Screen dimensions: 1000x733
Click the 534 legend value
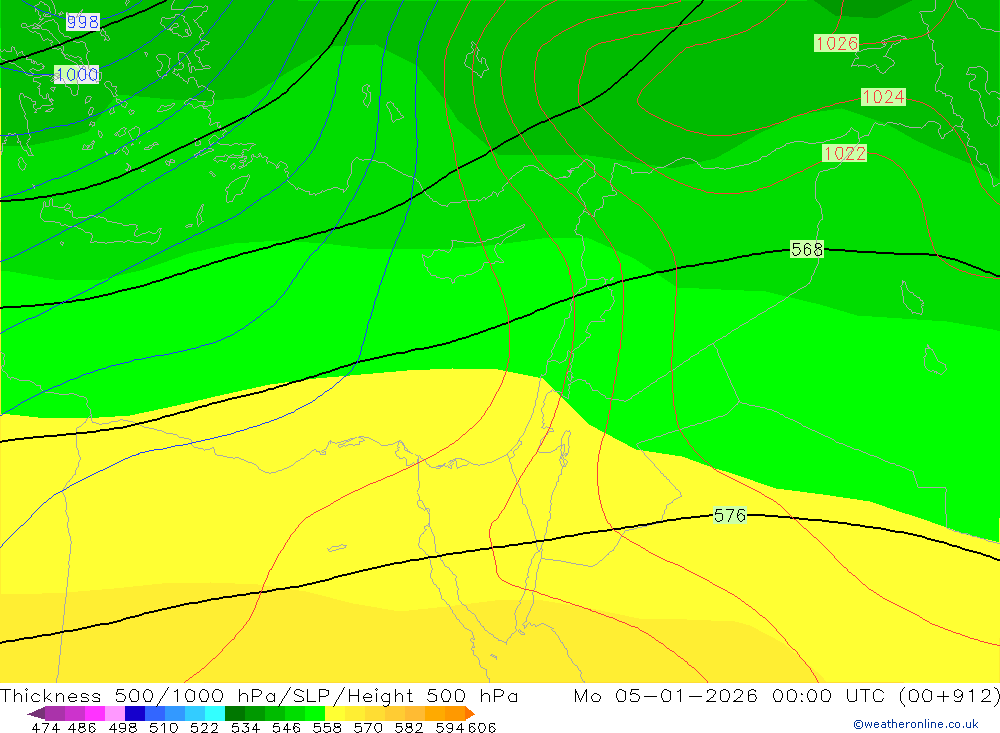(245, 727)
